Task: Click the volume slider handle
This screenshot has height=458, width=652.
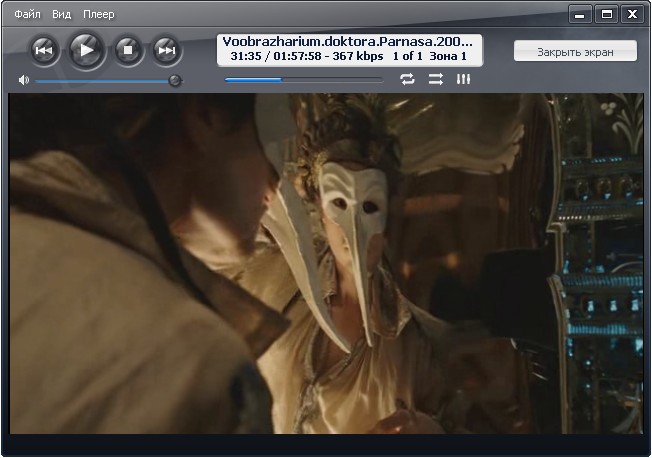Action: coord(175,80)
